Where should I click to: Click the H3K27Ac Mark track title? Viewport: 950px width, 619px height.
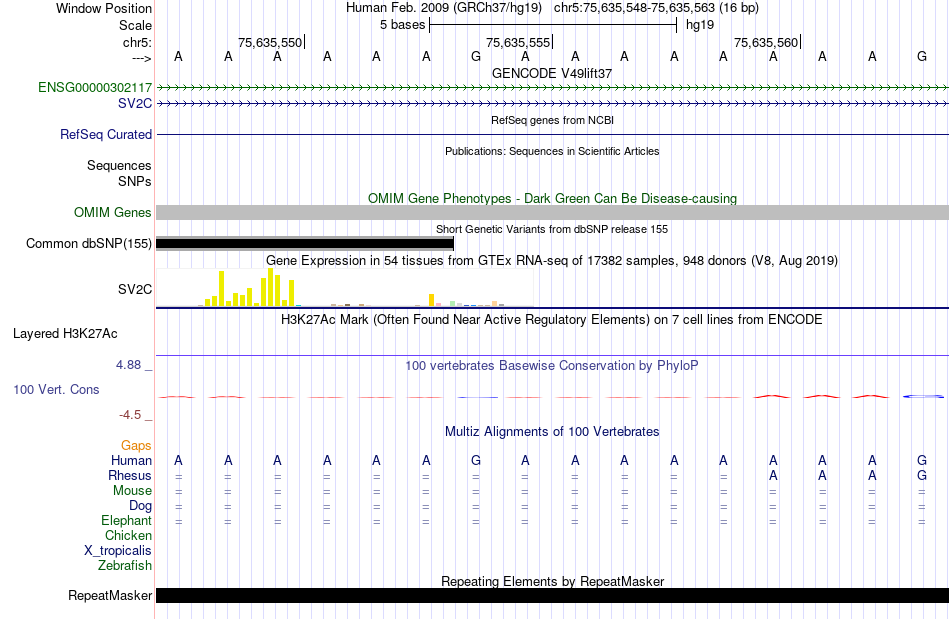coord(552,320)
